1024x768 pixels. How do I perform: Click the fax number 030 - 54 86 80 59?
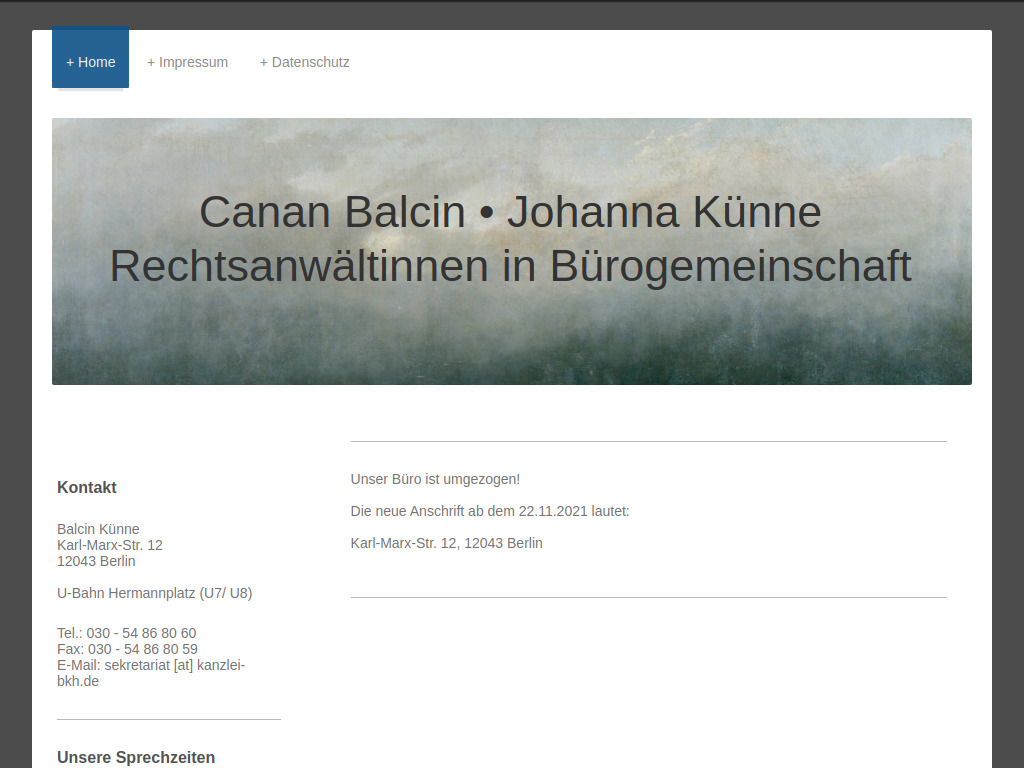tap(128, 648)
